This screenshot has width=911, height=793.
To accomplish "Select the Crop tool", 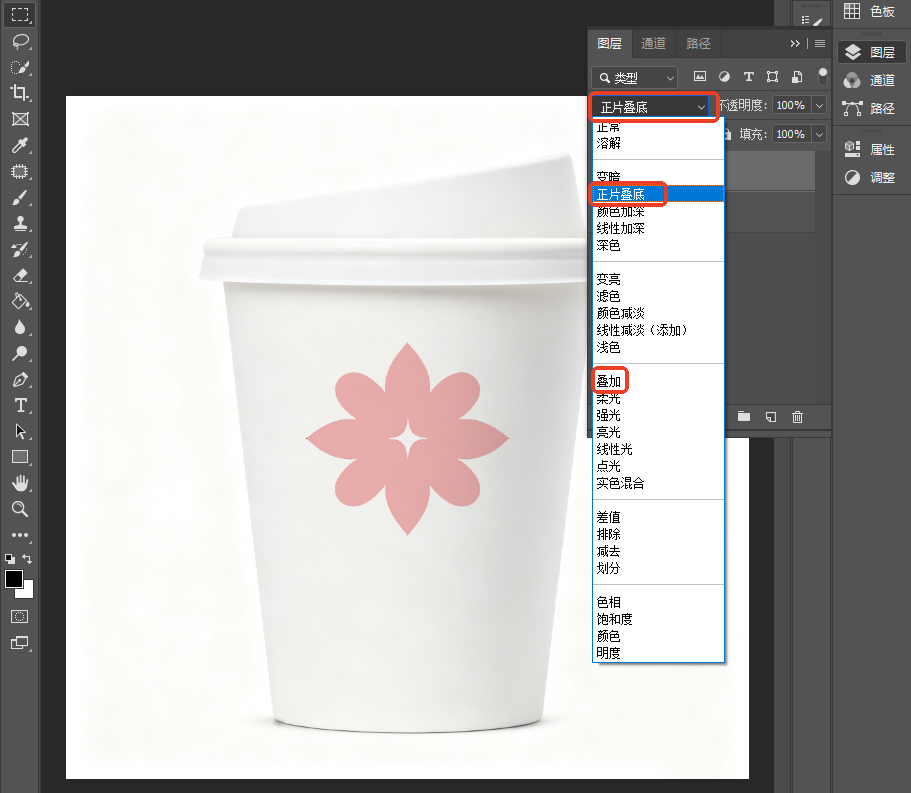I will (x=20, y=92).
